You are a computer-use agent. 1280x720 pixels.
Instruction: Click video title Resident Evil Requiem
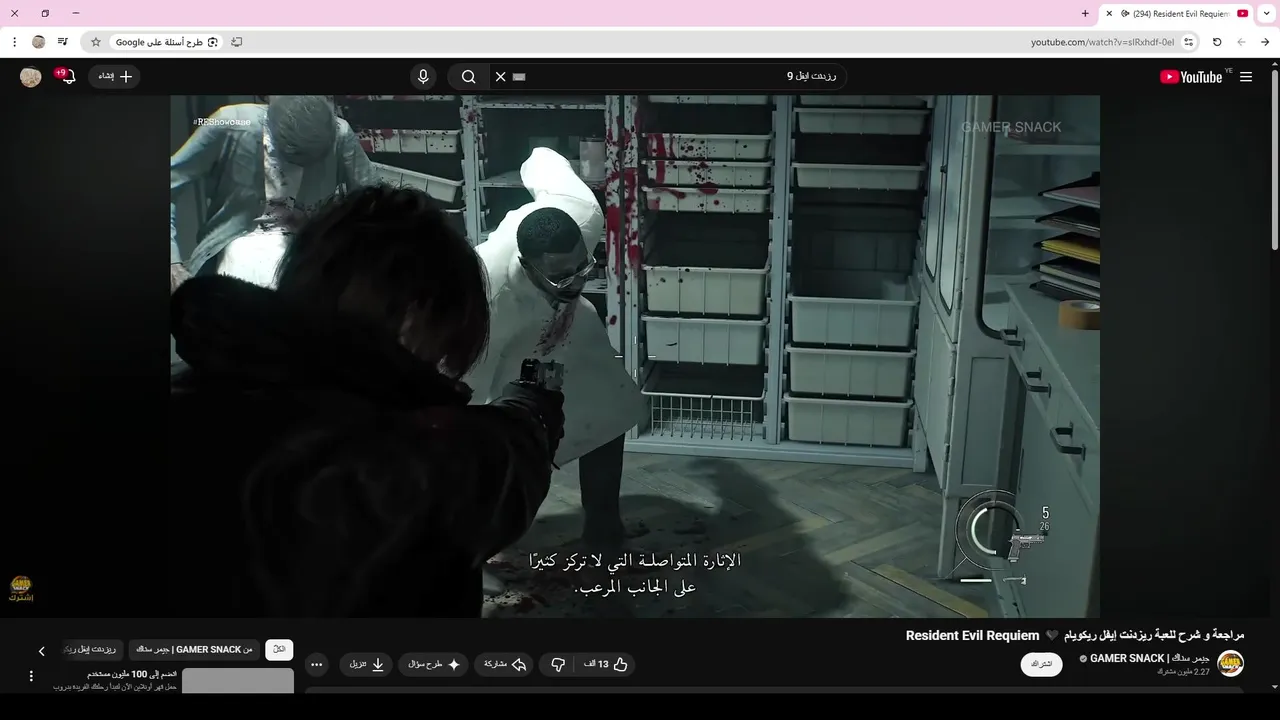[x=1075, y=635]
